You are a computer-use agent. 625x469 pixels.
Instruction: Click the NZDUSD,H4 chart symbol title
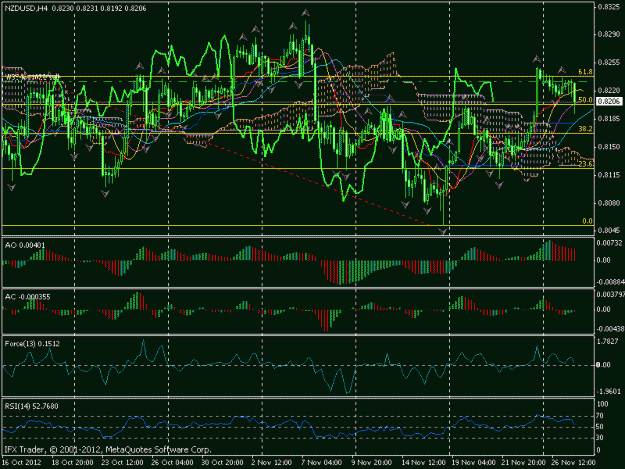pos(27,8)
